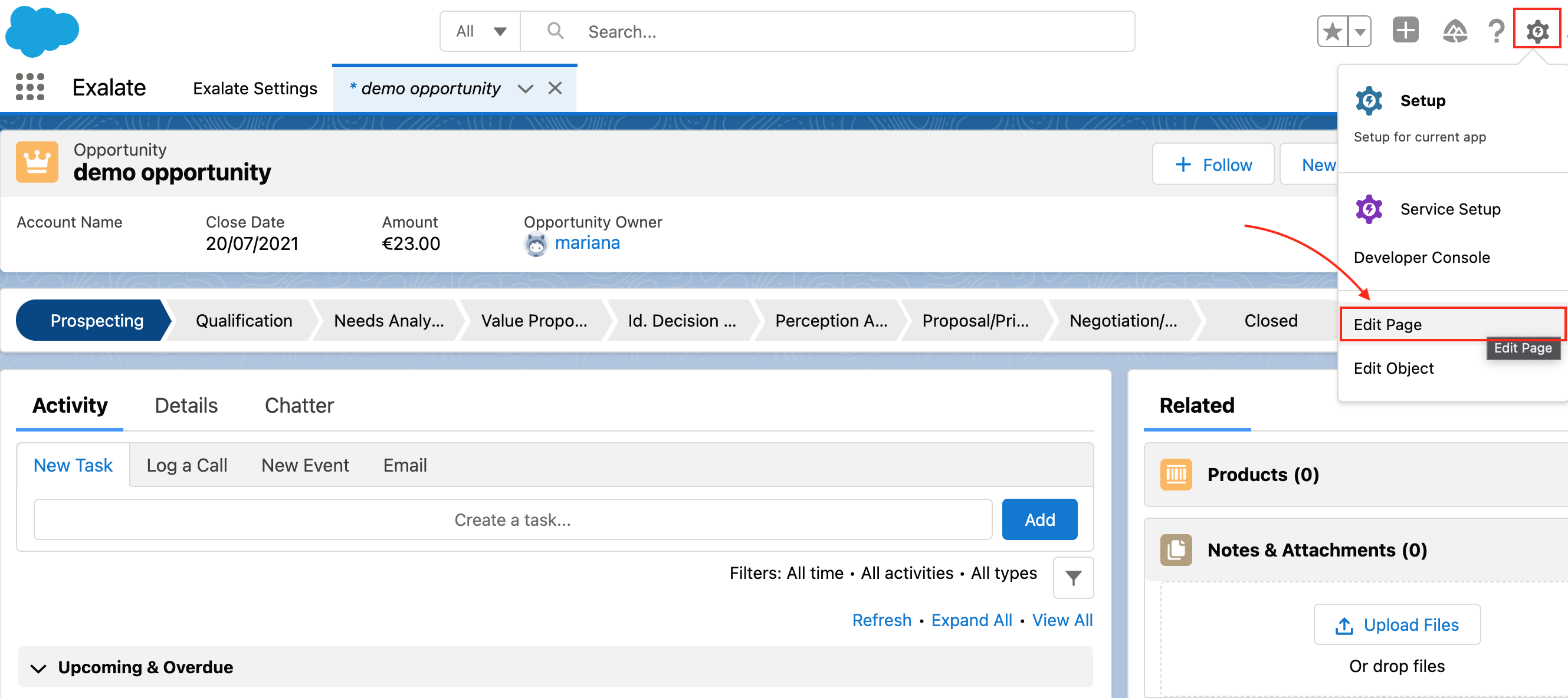Open the App Launcher grid icon
Image resolution: width=1568 pixels, height=698 pixels.
point(30,87)
